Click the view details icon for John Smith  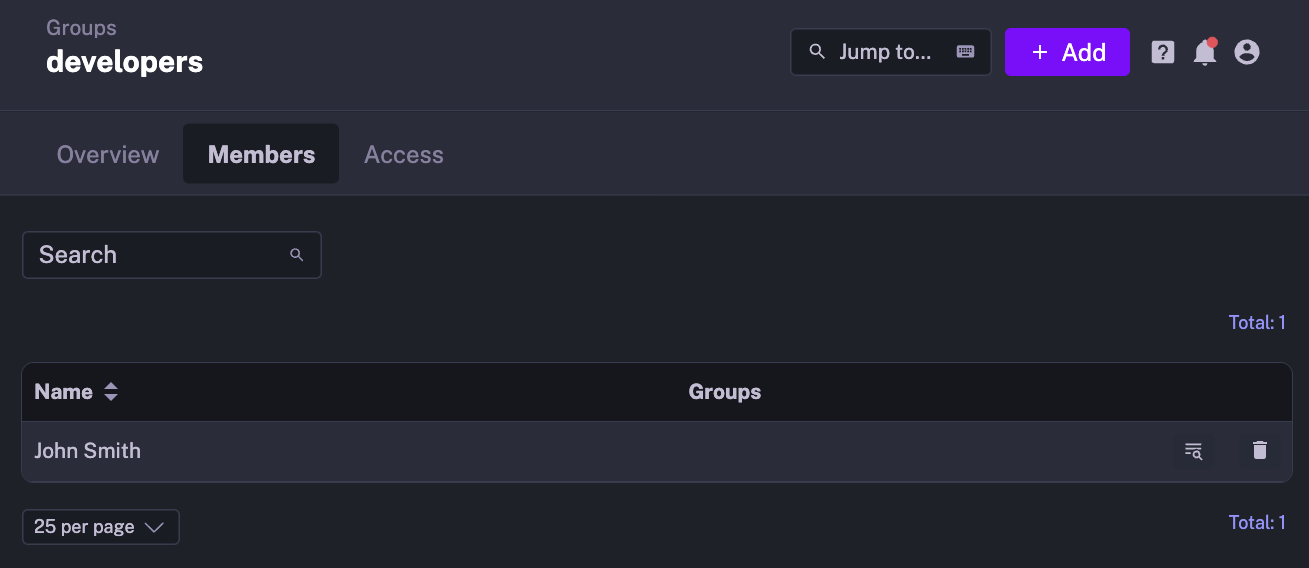[1193, 451]
